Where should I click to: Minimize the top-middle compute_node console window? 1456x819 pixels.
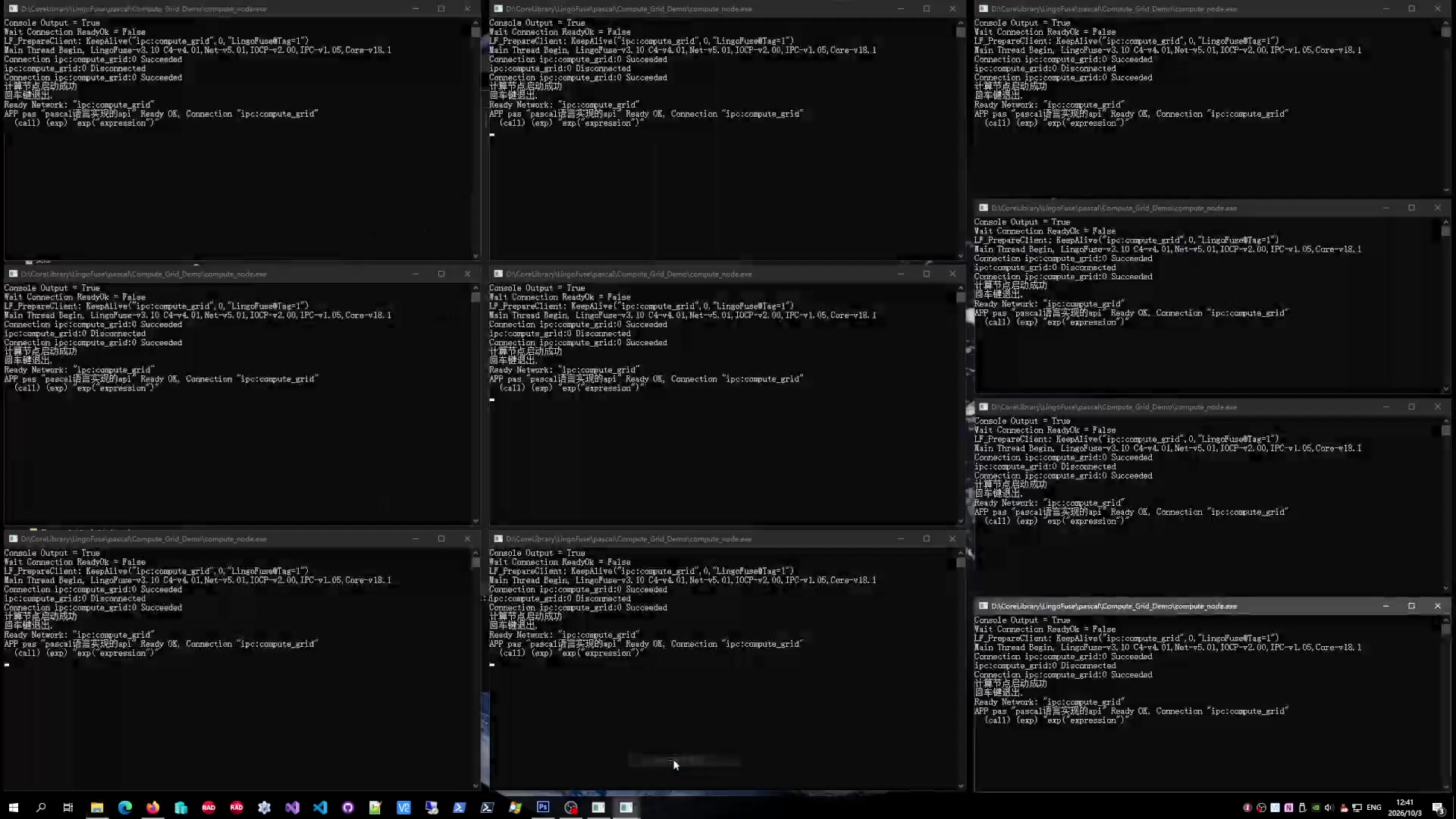(x=900, y=8)
